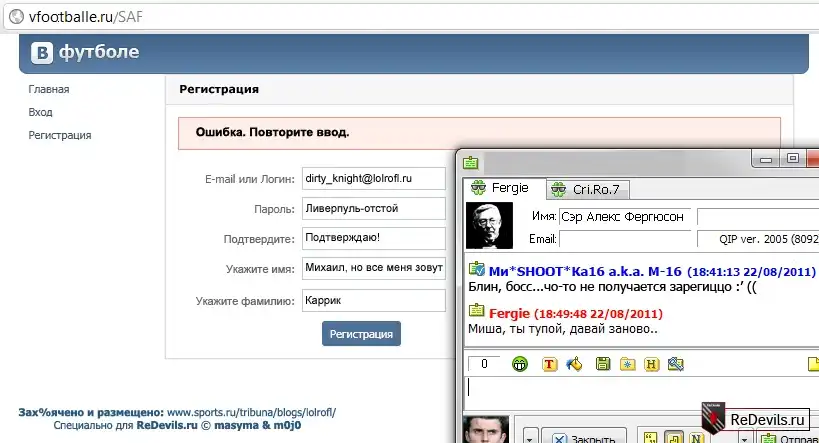Go to Главная in the sidebar

click(x=49, y=89)
